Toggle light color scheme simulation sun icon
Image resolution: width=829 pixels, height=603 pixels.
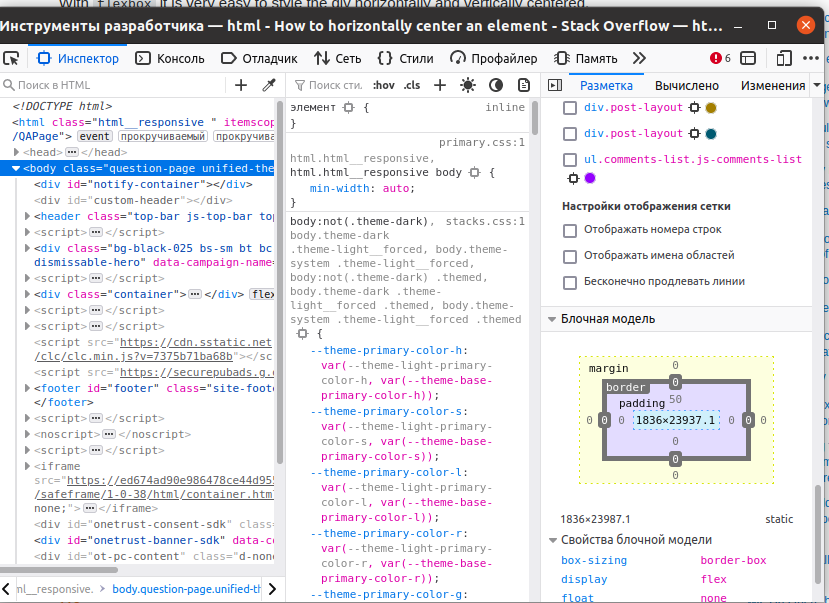click(468, 86)
